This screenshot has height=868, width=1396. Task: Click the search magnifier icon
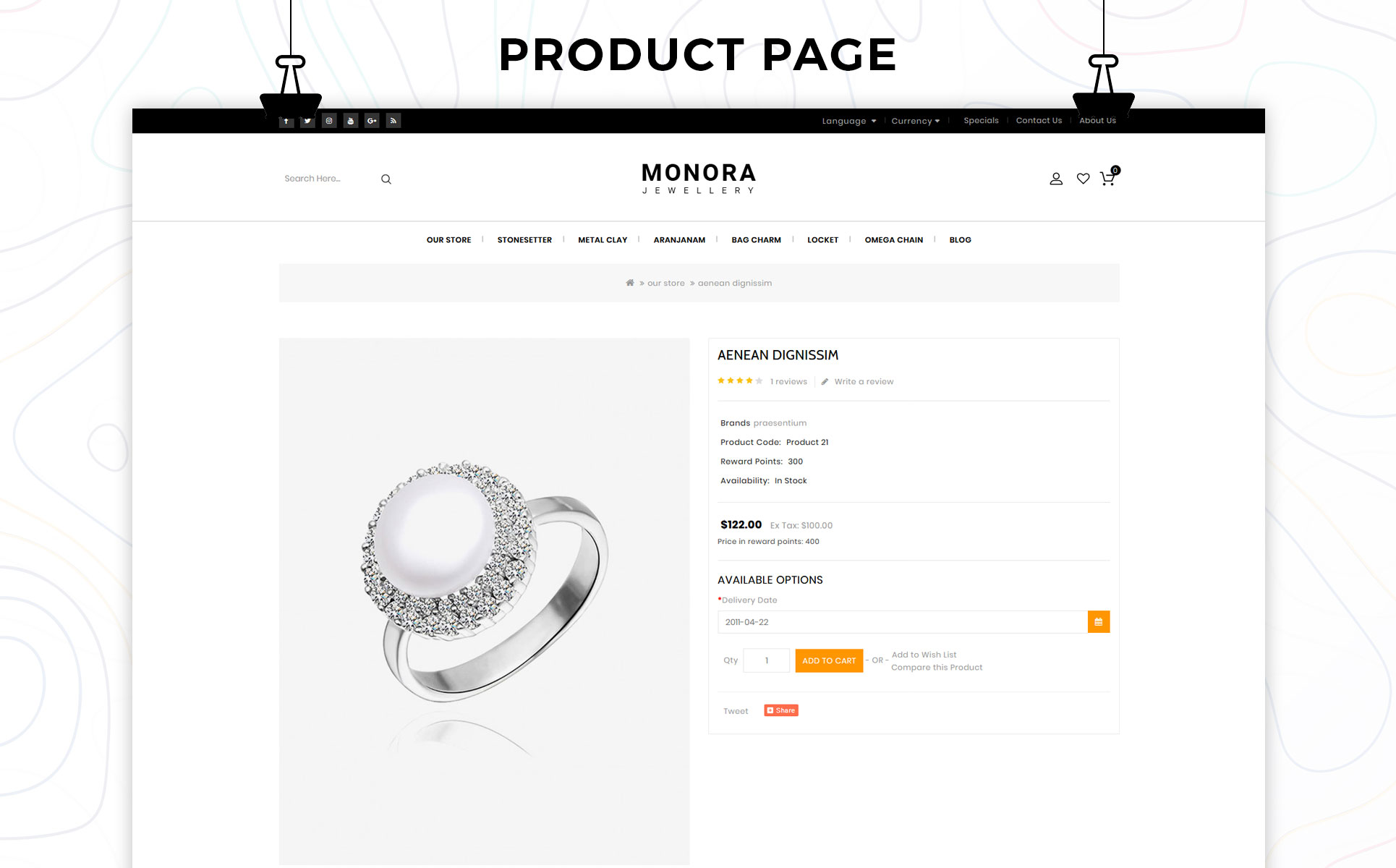pyautogui.click(x=386, y=179)
